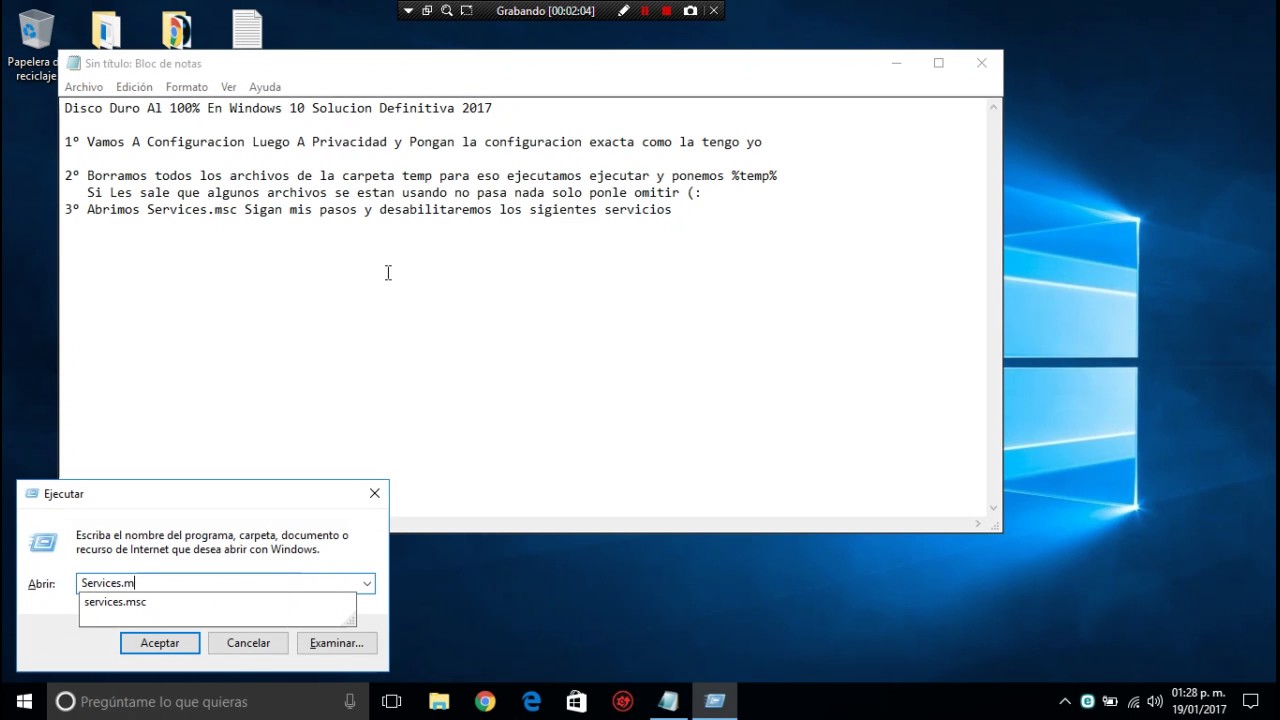The image size is (1280, 720).
Task: Click the battery tray icon
Action: pos(1110,701)
